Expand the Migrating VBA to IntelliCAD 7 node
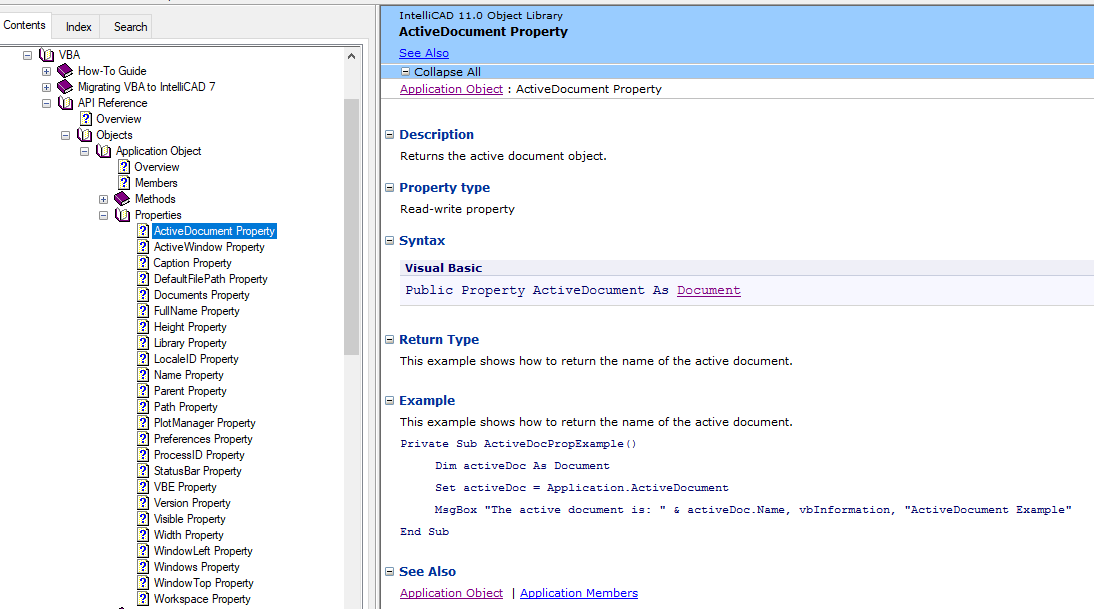The width and height of the screenshot is (1094, 609). coord(46,87)
